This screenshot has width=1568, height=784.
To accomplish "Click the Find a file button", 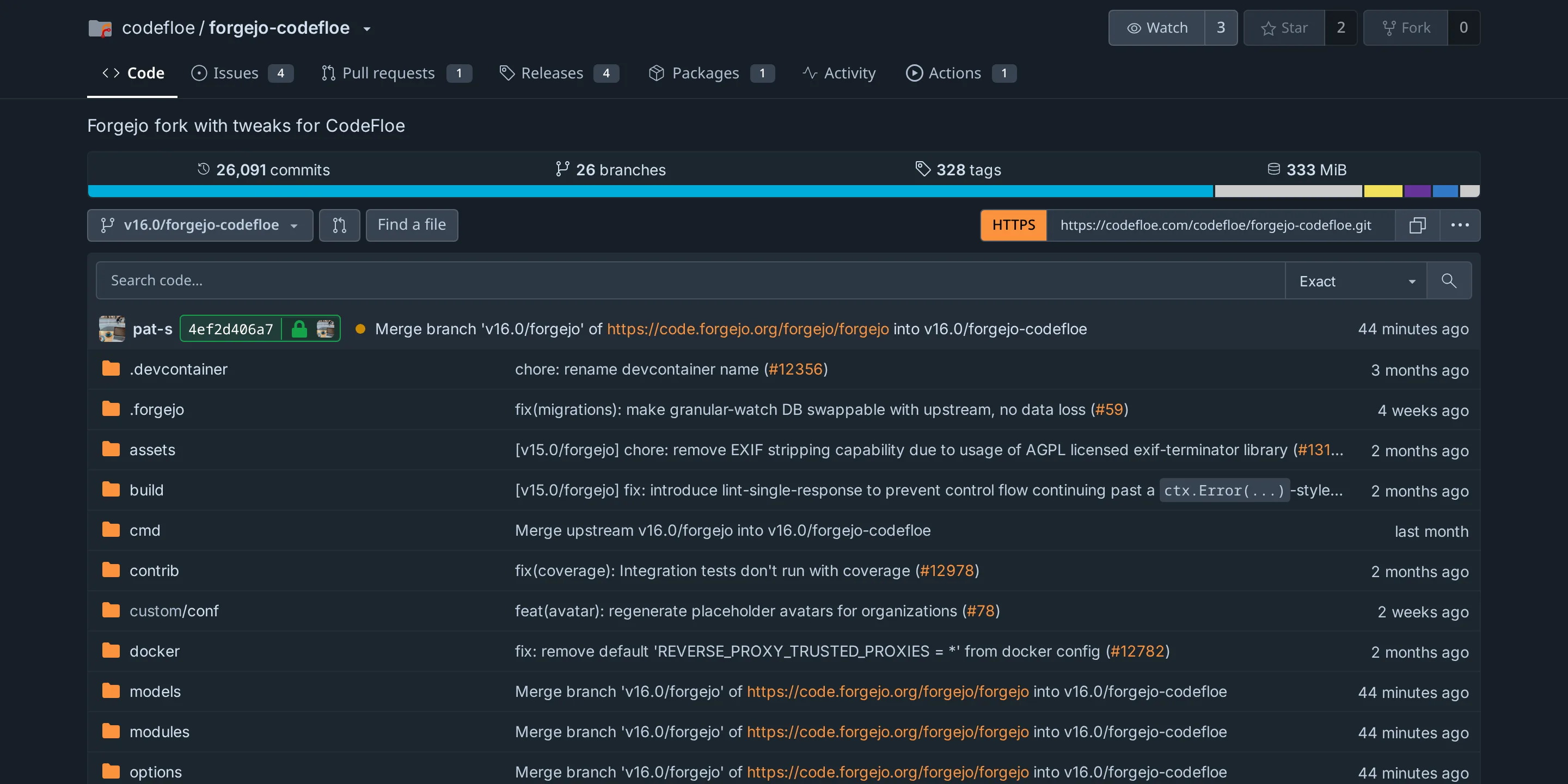I will point(412,225).
